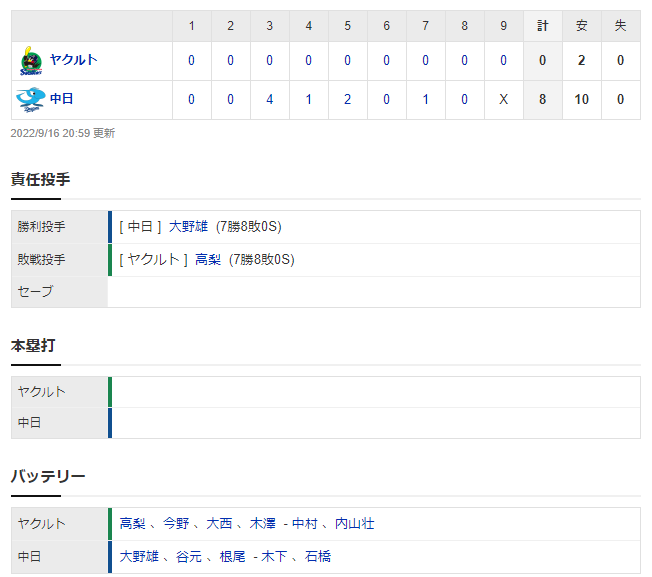
Task: Click Chunichi's 5th inning score of 2
Action: (x=348, y=99)
